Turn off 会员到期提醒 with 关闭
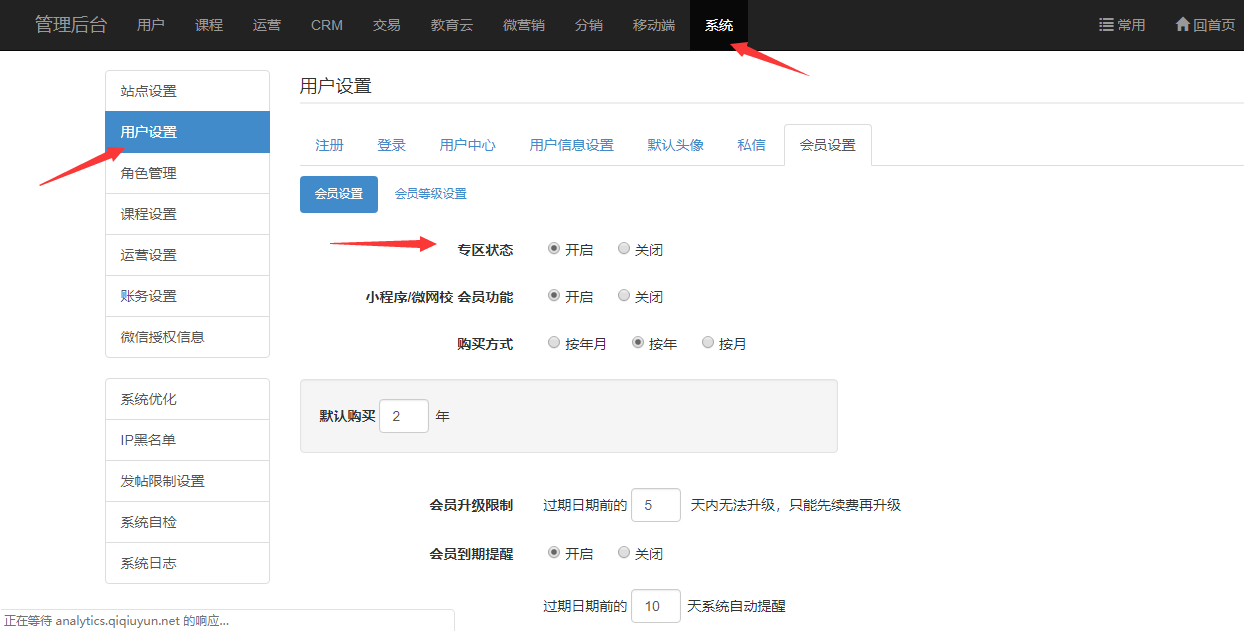 click(x=624, y=553)
